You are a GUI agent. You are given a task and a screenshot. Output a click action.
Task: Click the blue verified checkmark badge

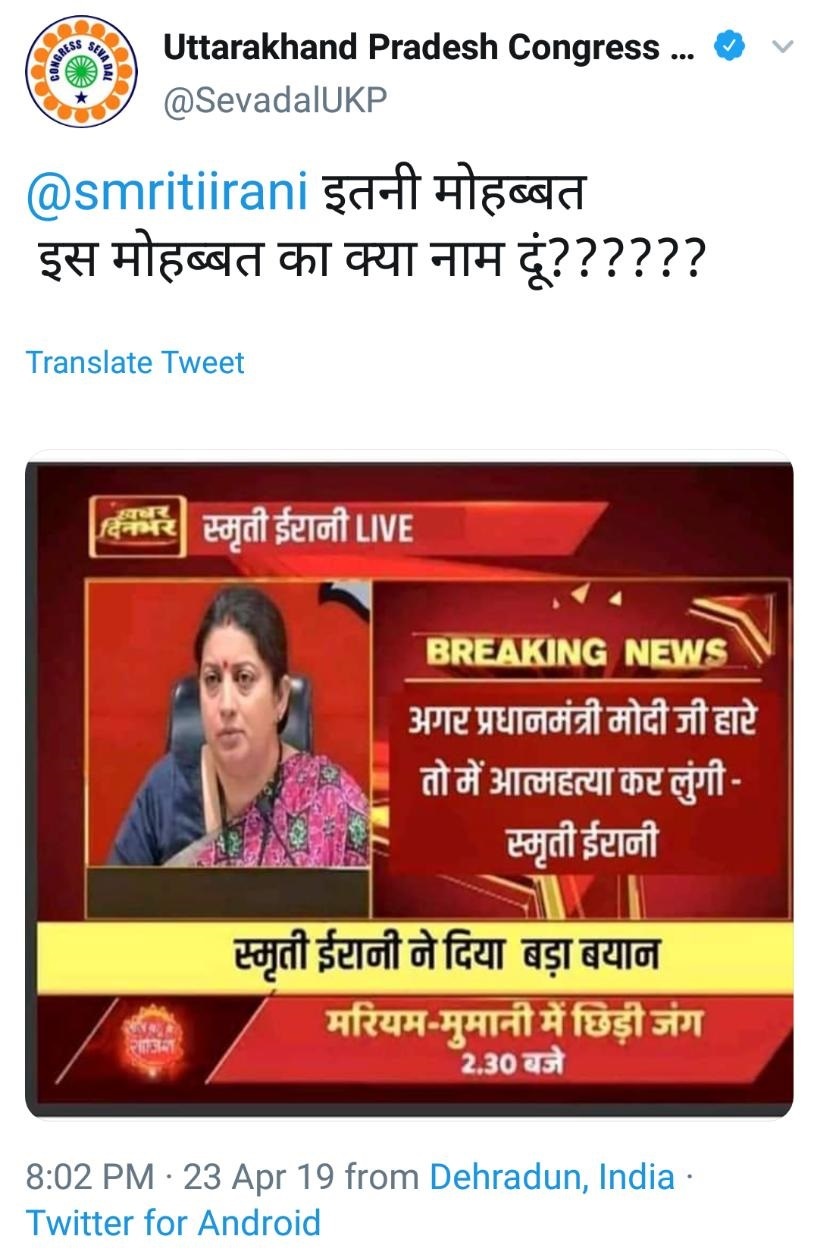point(727,47)
